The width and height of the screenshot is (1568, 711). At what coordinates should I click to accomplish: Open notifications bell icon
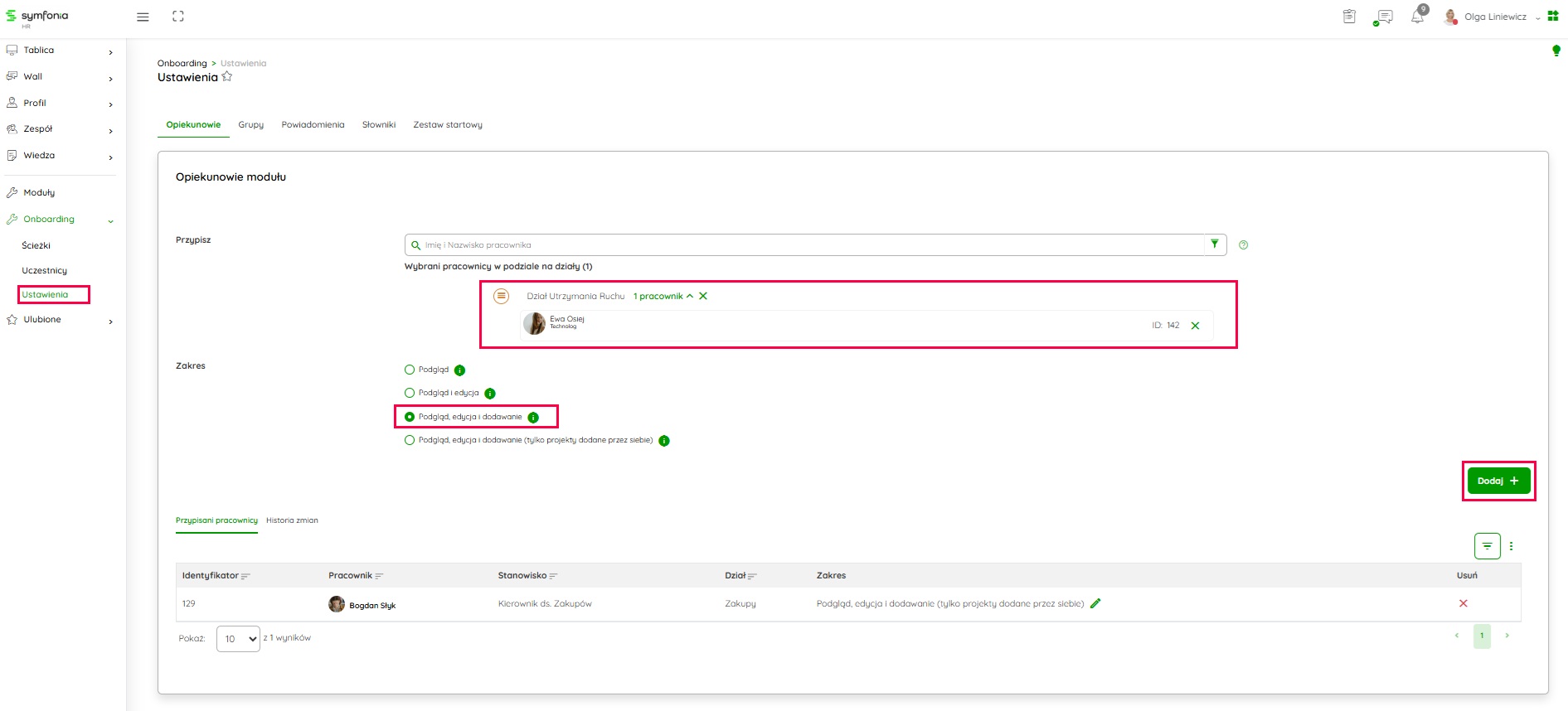tap(1417, 17)
